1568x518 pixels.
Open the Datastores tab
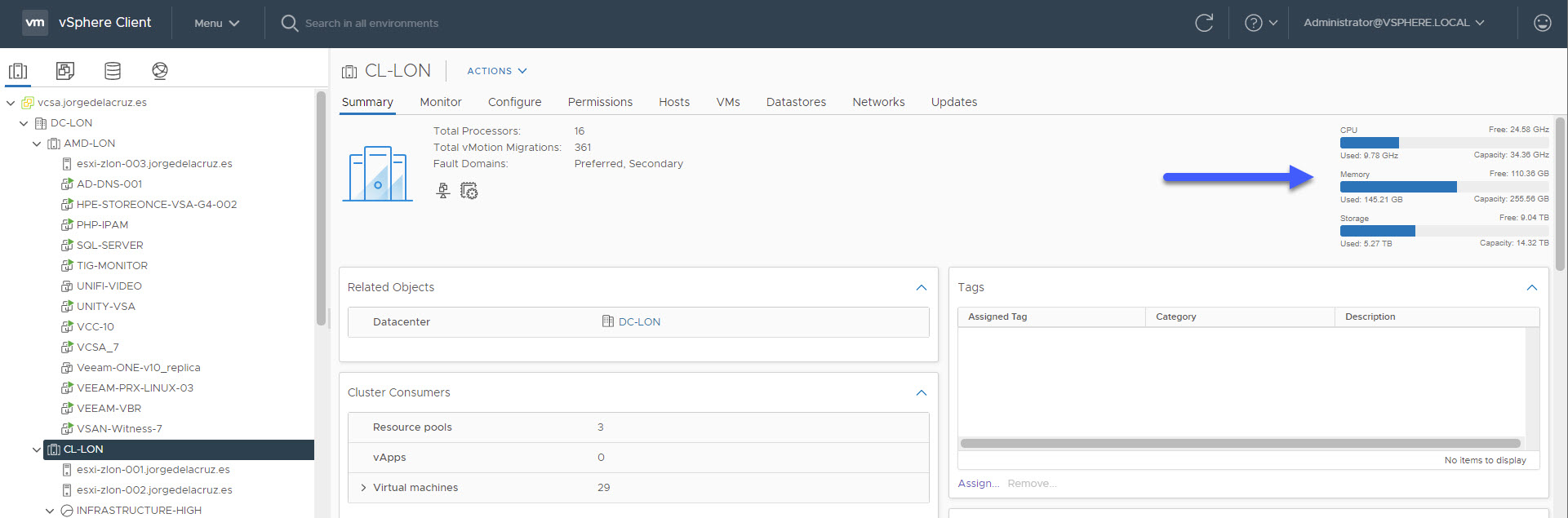click(x=796, y=102)
